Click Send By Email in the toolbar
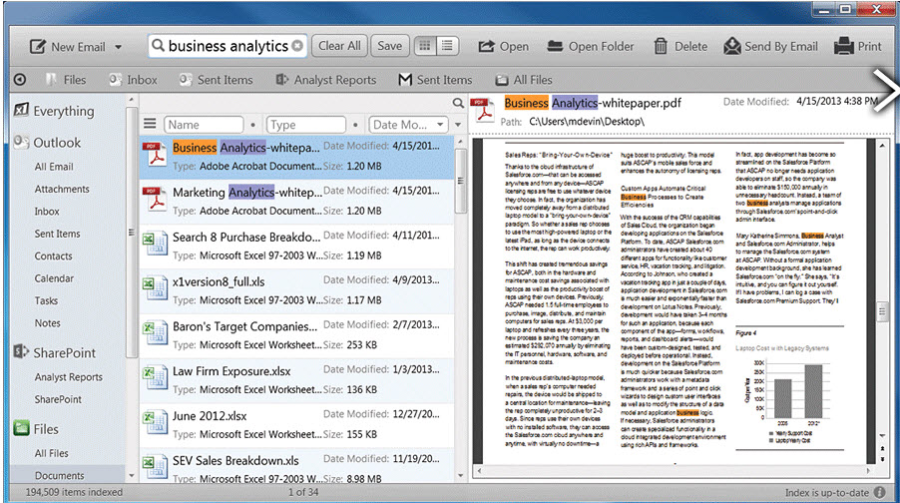 770,47
